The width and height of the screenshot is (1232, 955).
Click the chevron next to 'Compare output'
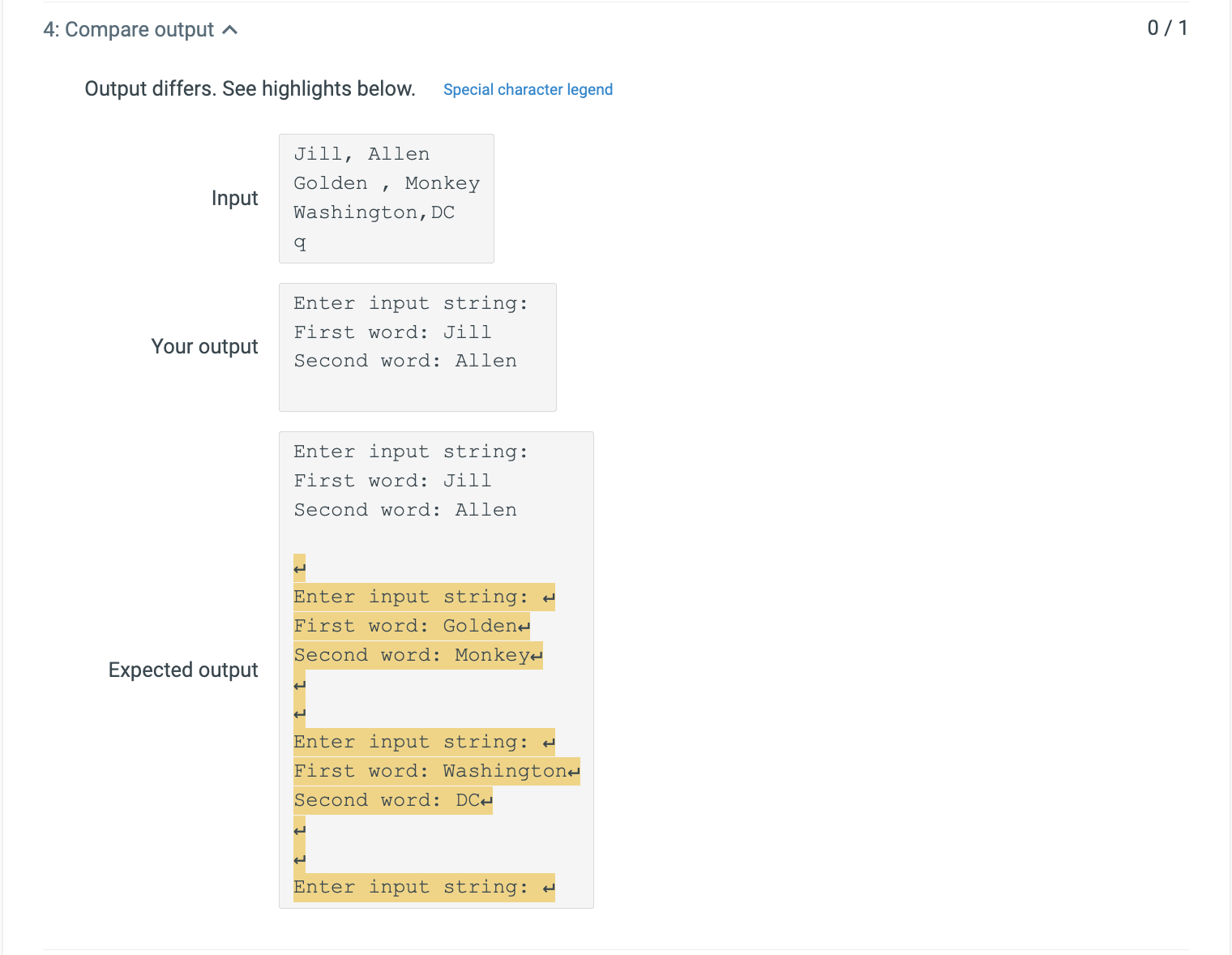231,28
